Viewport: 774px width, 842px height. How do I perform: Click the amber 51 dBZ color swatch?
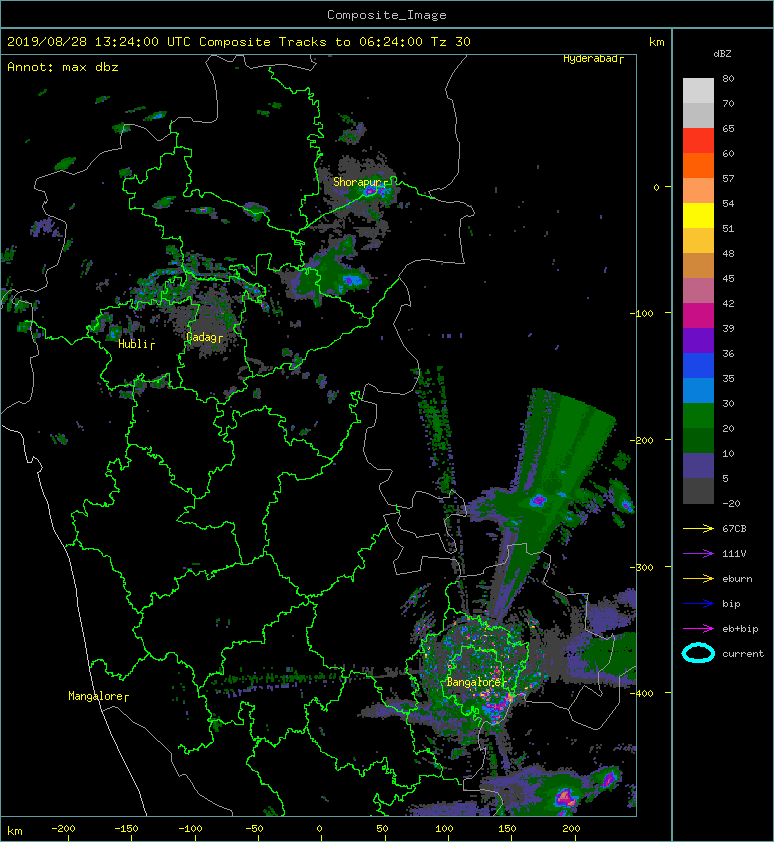[x=698, y=241]
